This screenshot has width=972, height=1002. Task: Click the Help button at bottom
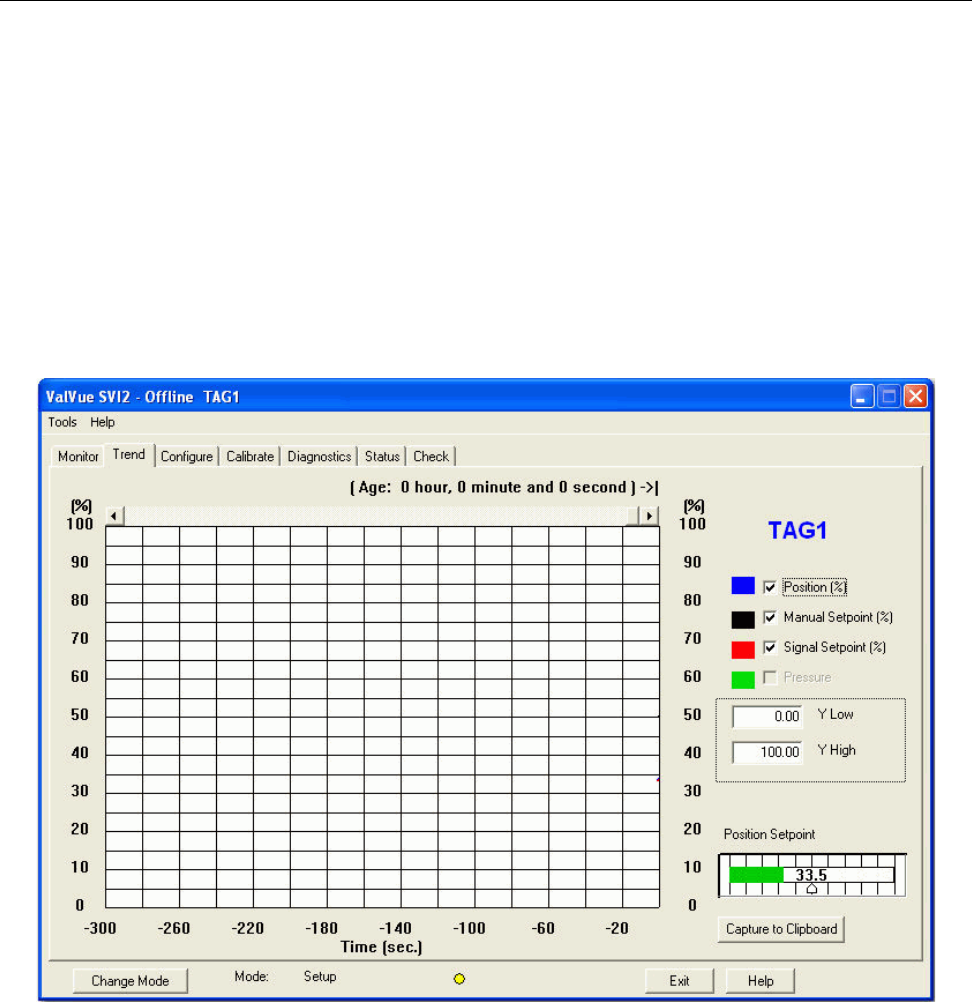point(760,981)
